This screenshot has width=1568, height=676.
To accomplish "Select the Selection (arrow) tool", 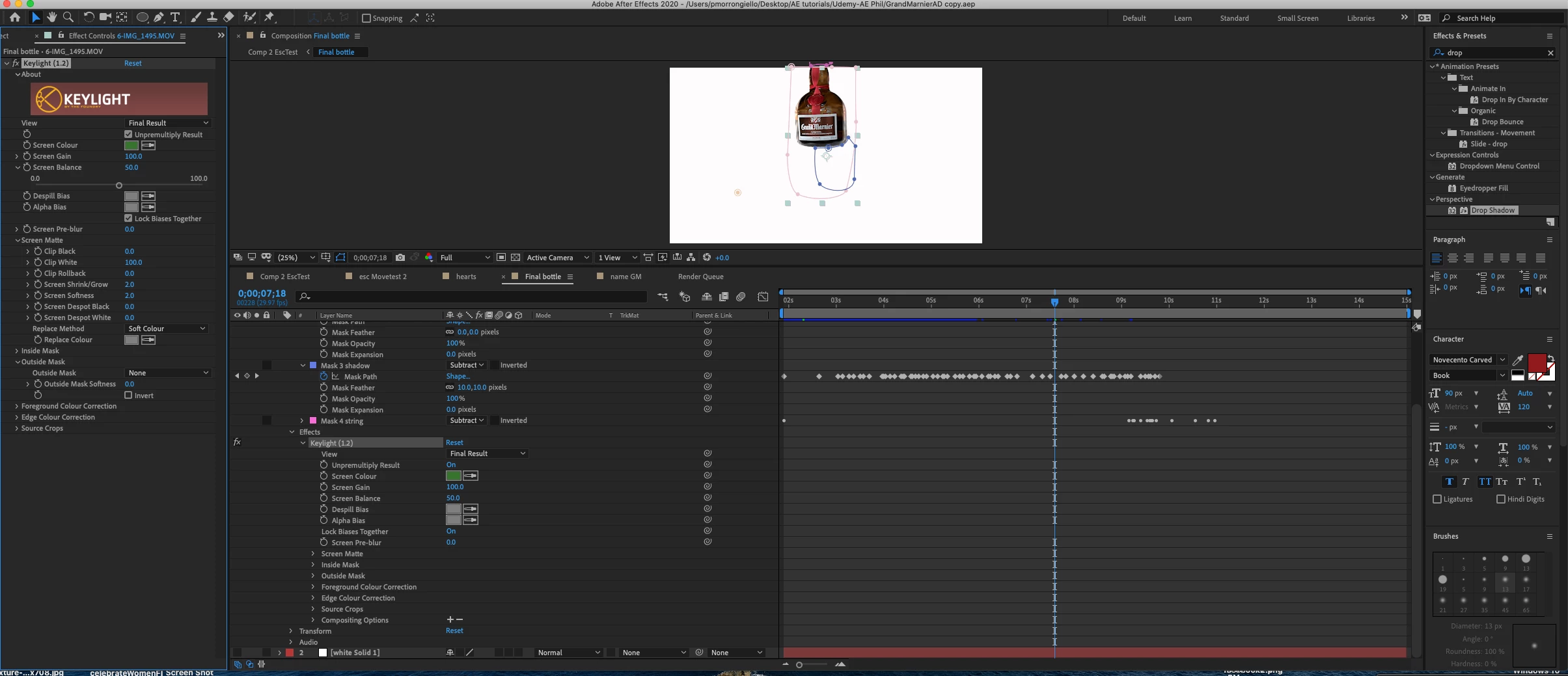I will click(x=36, y=18).
